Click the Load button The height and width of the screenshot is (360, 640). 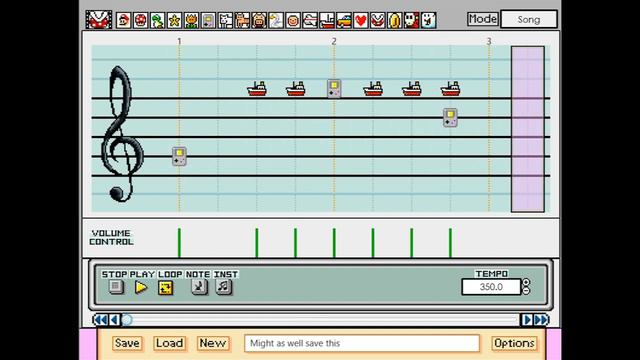click(169, 343)
